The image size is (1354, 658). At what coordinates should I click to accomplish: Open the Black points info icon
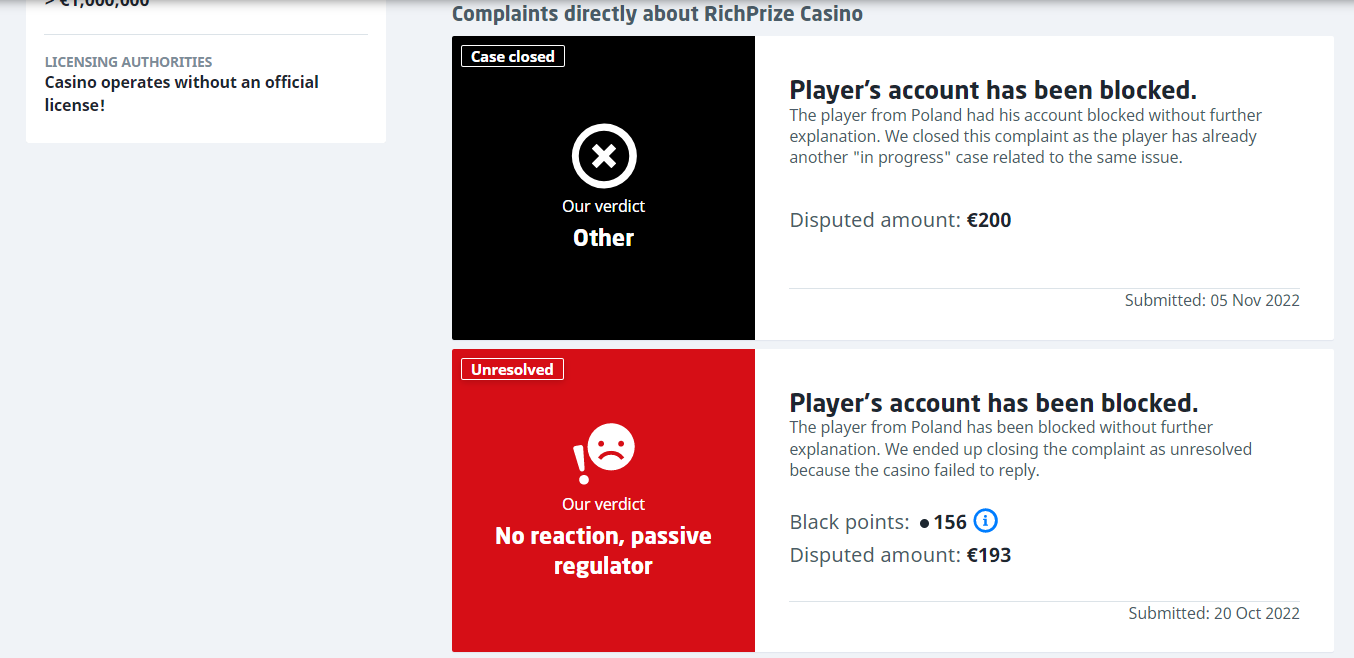point(986,521)
